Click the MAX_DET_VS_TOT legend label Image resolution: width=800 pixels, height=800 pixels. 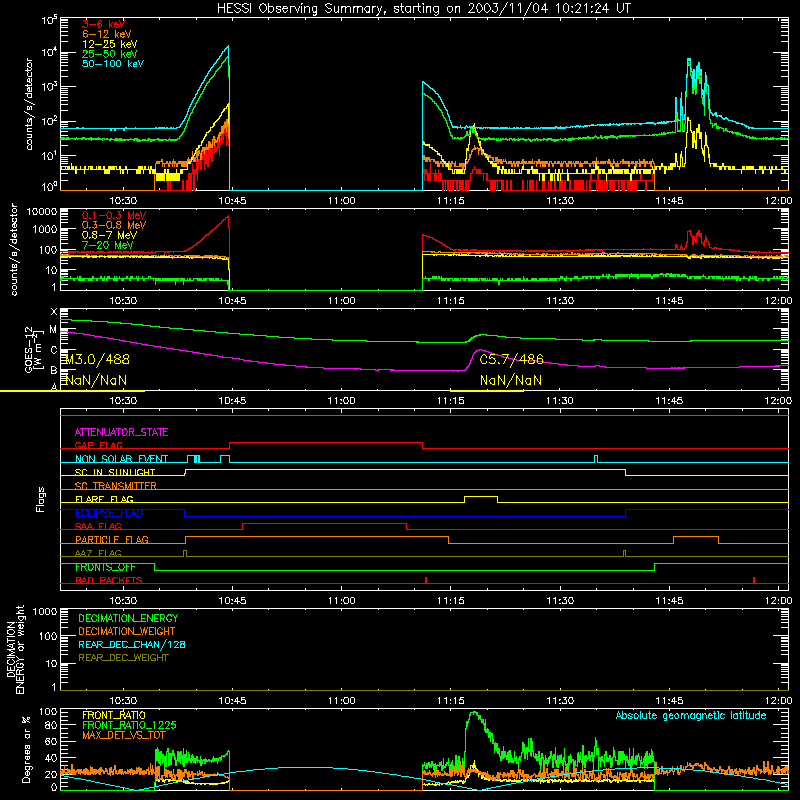click(124, 736)
